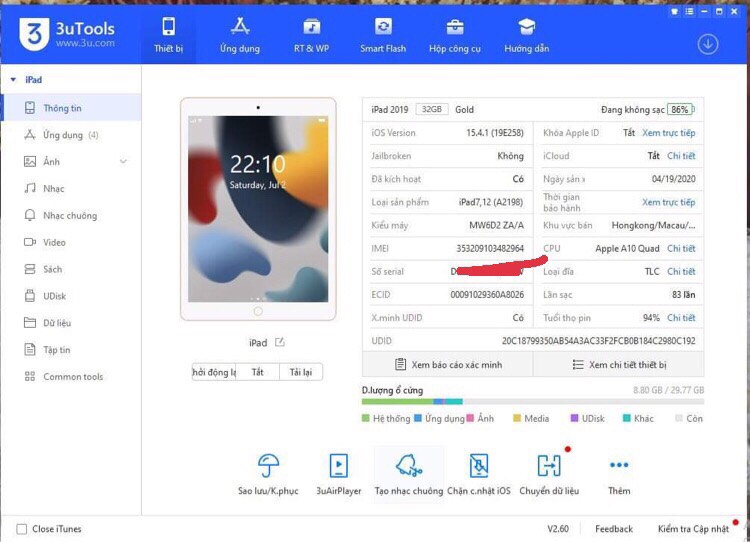Screen dimensions: 750x542
Task: Toggle the Close iTunes checkbox
Action: point(22,529)
